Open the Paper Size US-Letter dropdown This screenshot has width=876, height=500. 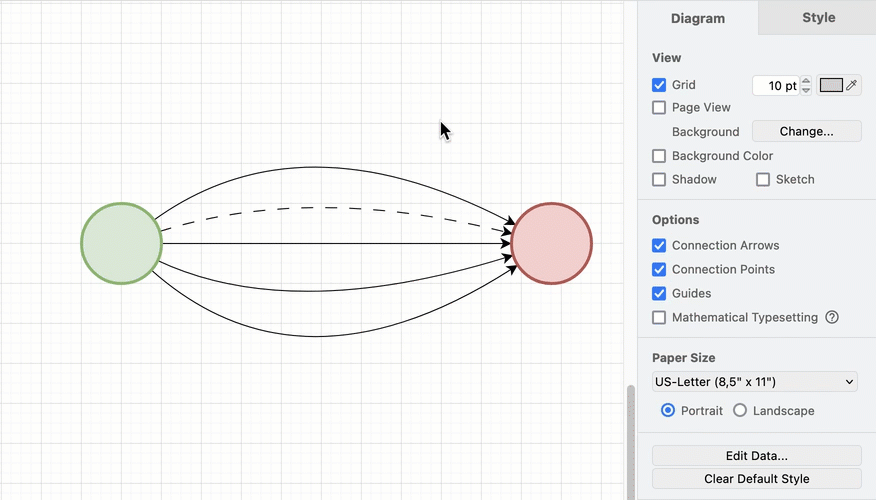(x=754, y=382)
